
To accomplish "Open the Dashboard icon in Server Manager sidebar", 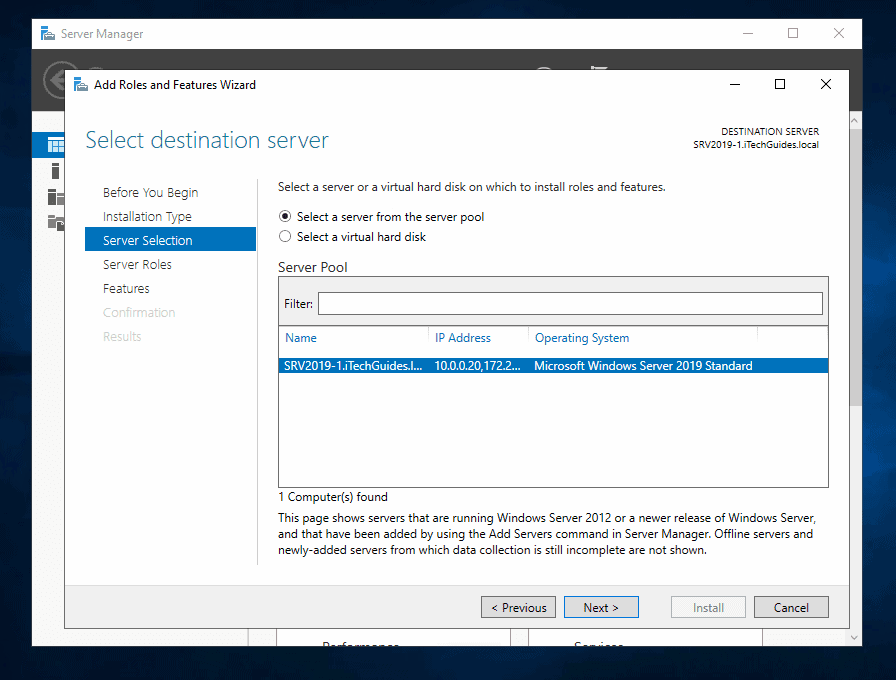I will click(x=55, y=144).
